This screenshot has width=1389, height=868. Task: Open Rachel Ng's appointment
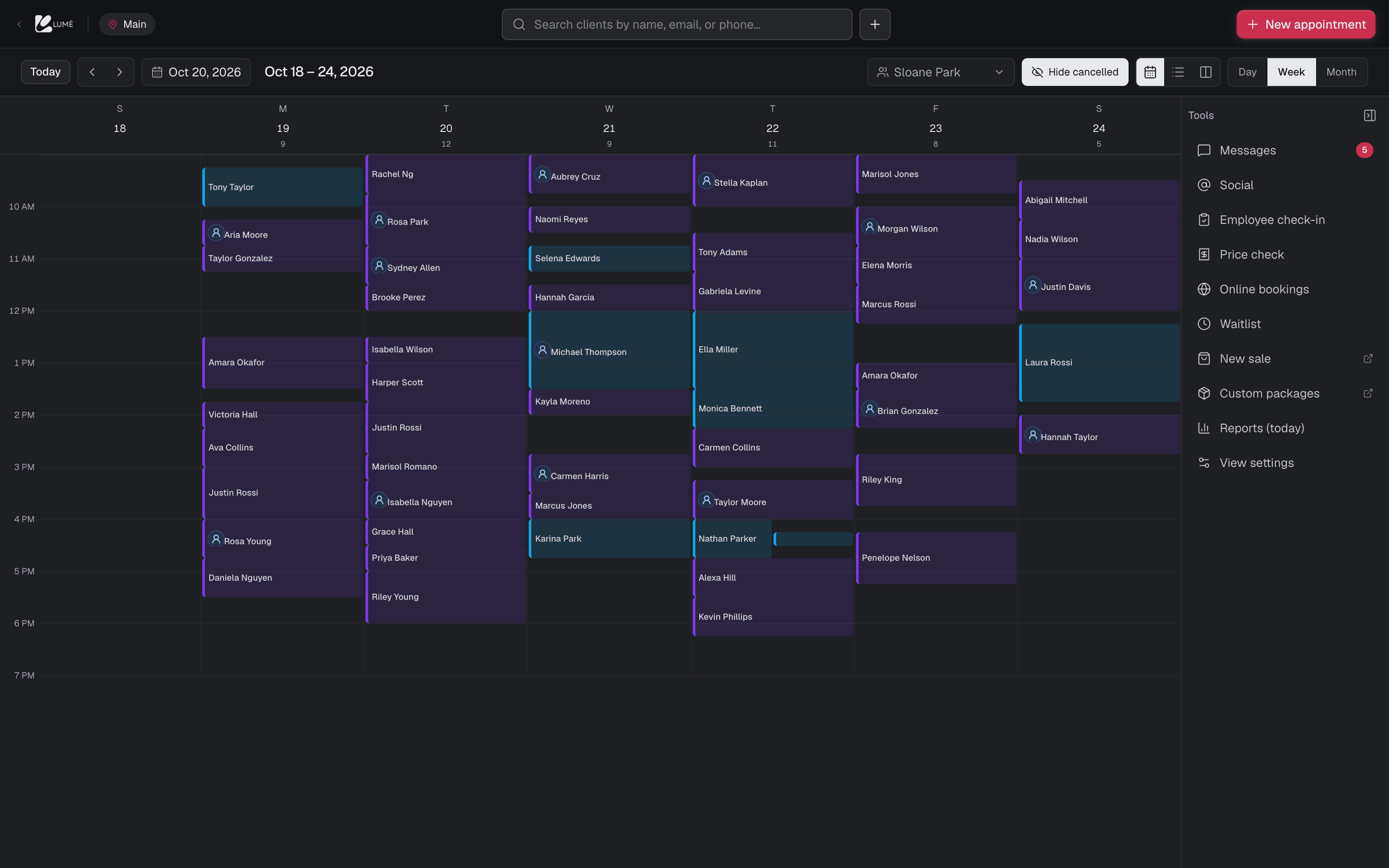(446, 174)
